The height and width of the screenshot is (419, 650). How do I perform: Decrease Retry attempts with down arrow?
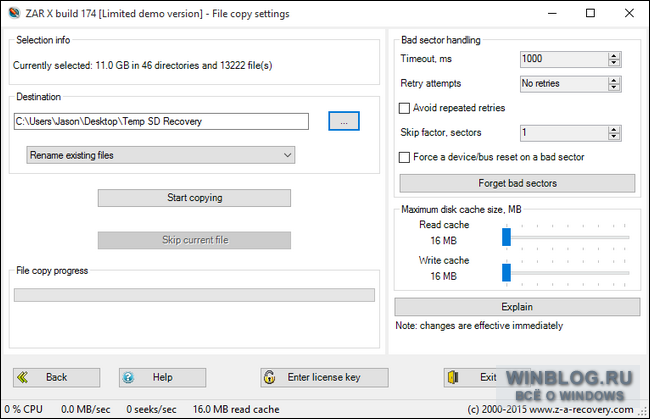click(x=614, y=87)
